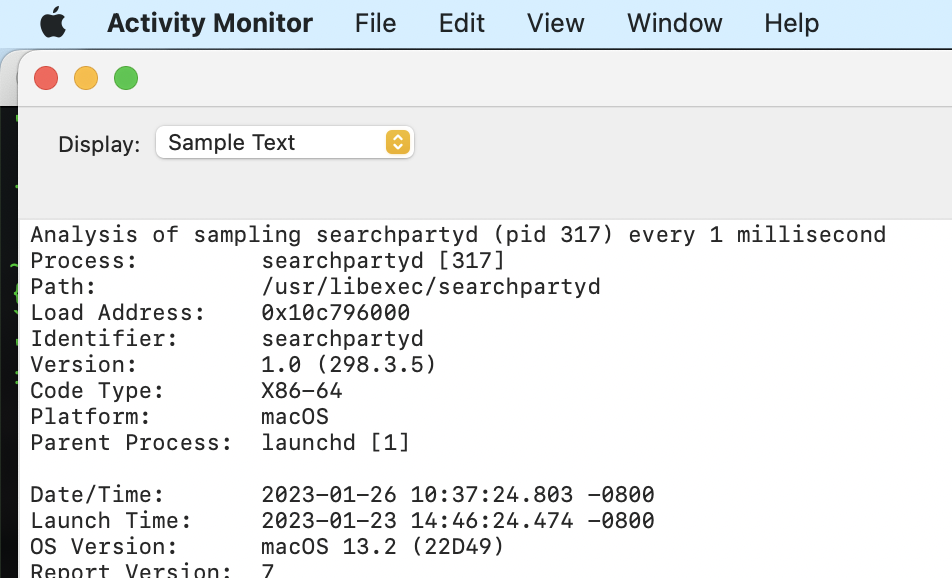Open the Activity Monitor app menu
952x578 pixels.
coord(210,23)
